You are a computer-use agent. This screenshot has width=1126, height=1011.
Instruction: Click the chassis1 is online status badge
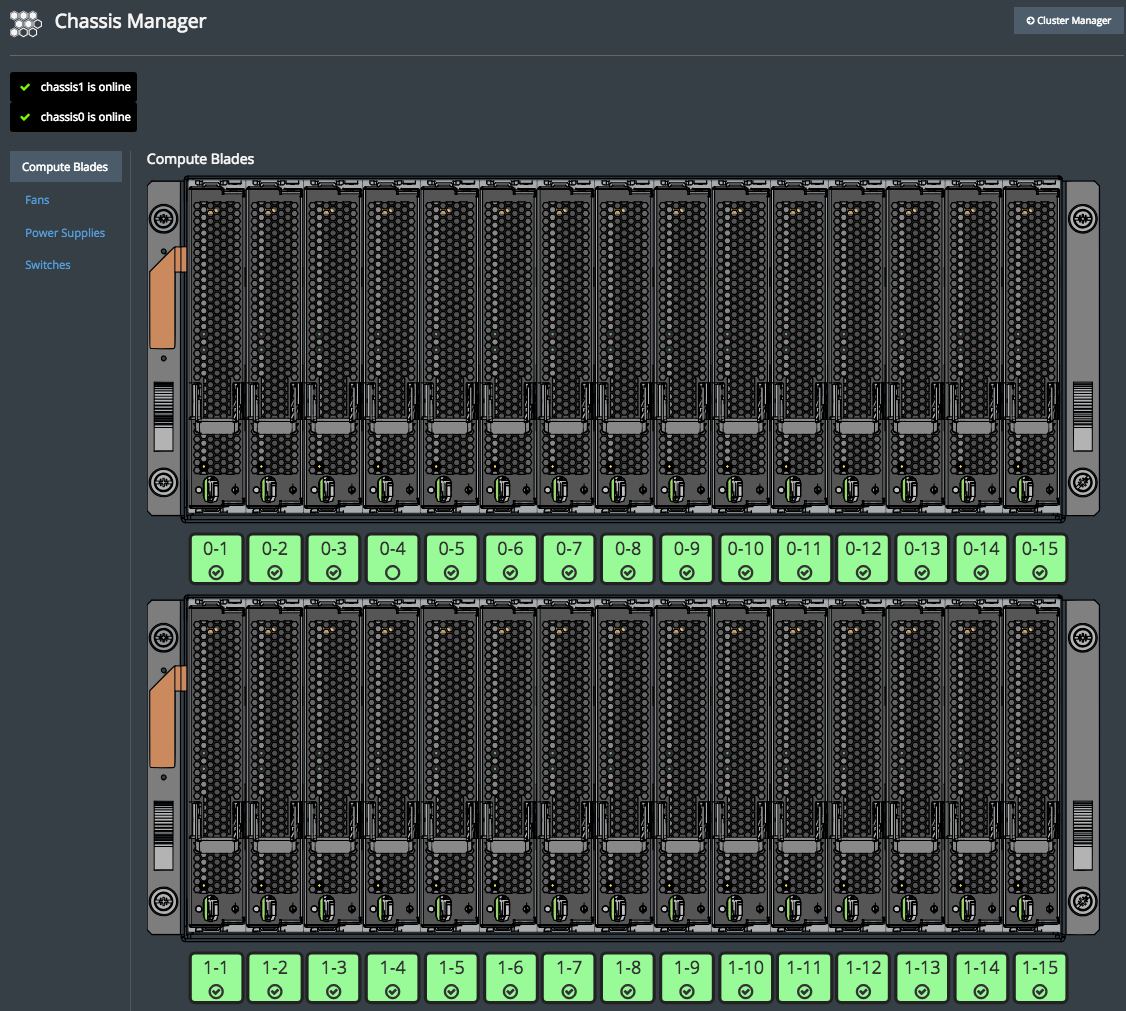click(x=74, y=87)
